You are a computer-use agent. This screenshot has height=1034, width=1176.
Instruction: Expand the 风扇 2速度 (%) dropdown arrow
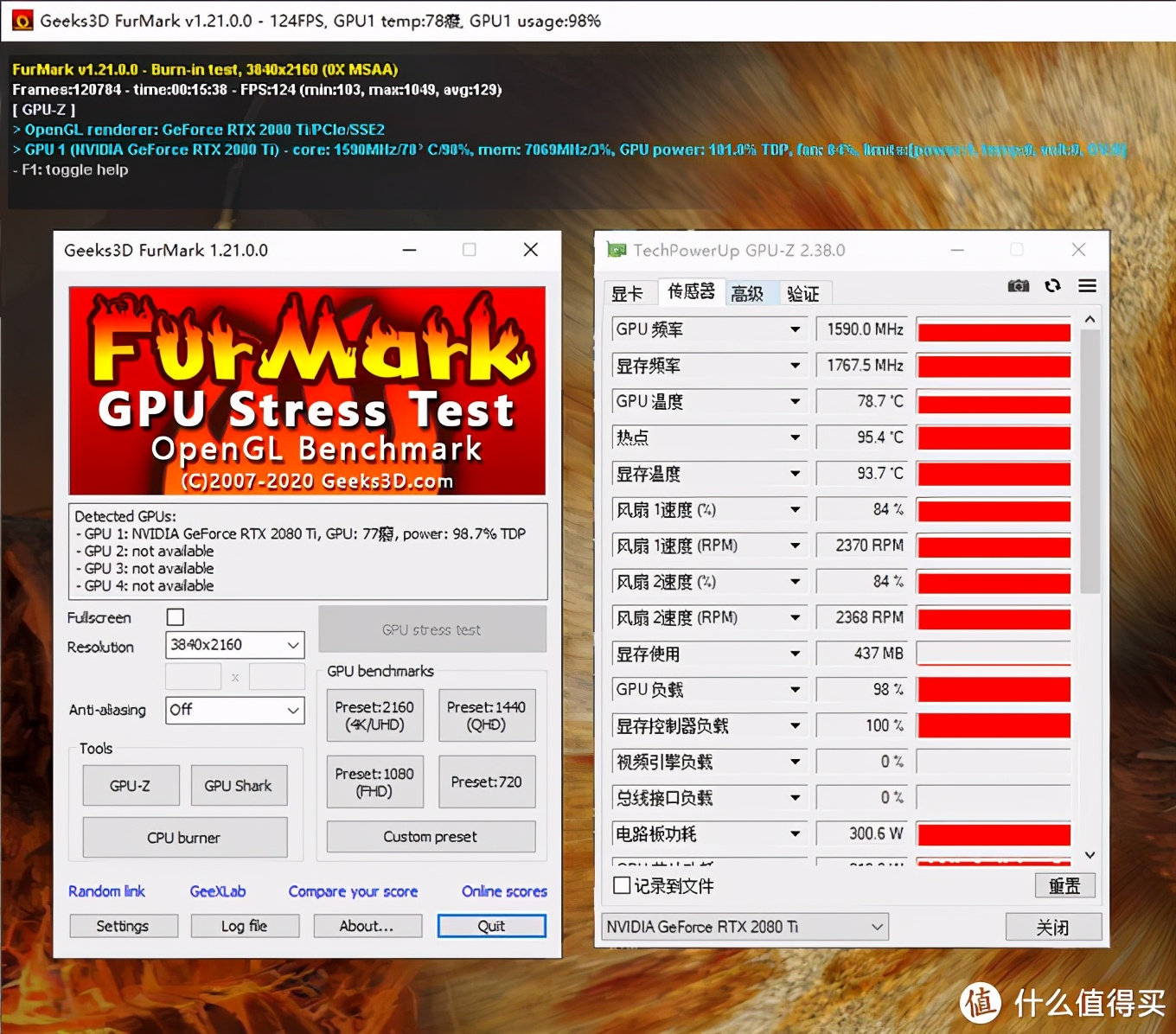click(795, 582)
